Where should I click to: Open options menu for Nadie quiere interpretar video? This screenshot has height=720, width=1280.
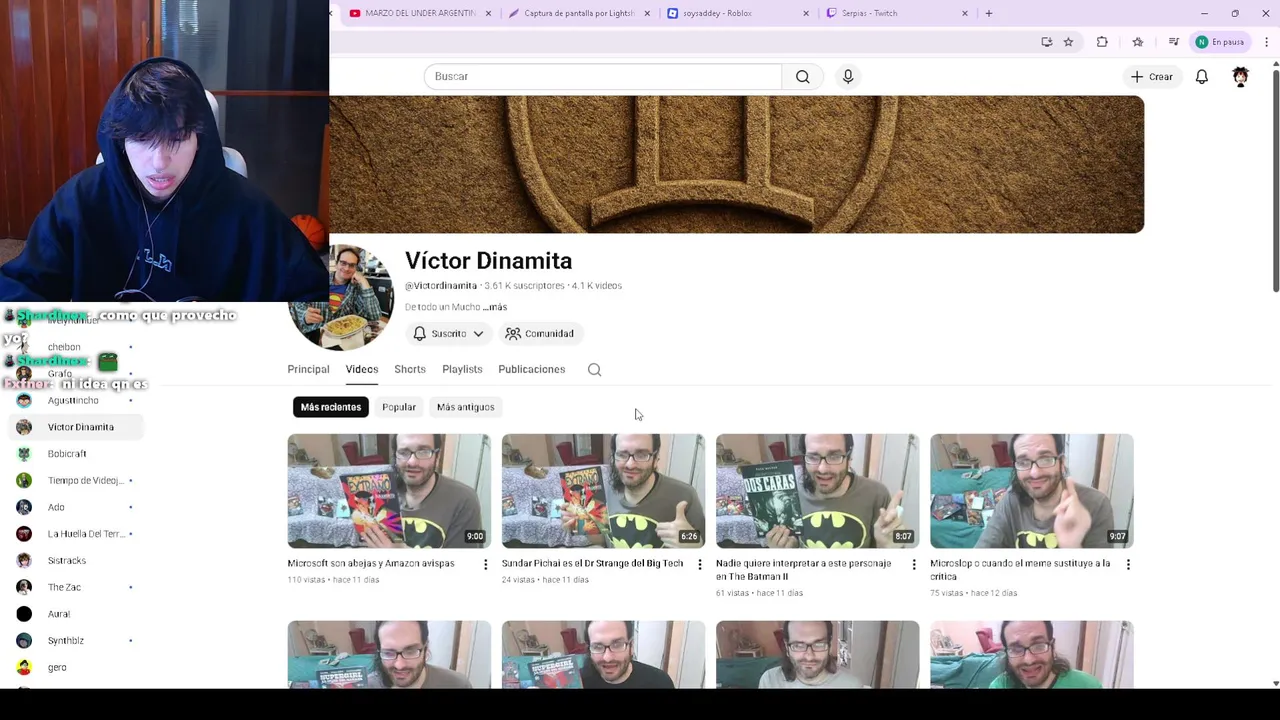pyautogui.click(x=914, y=565)
